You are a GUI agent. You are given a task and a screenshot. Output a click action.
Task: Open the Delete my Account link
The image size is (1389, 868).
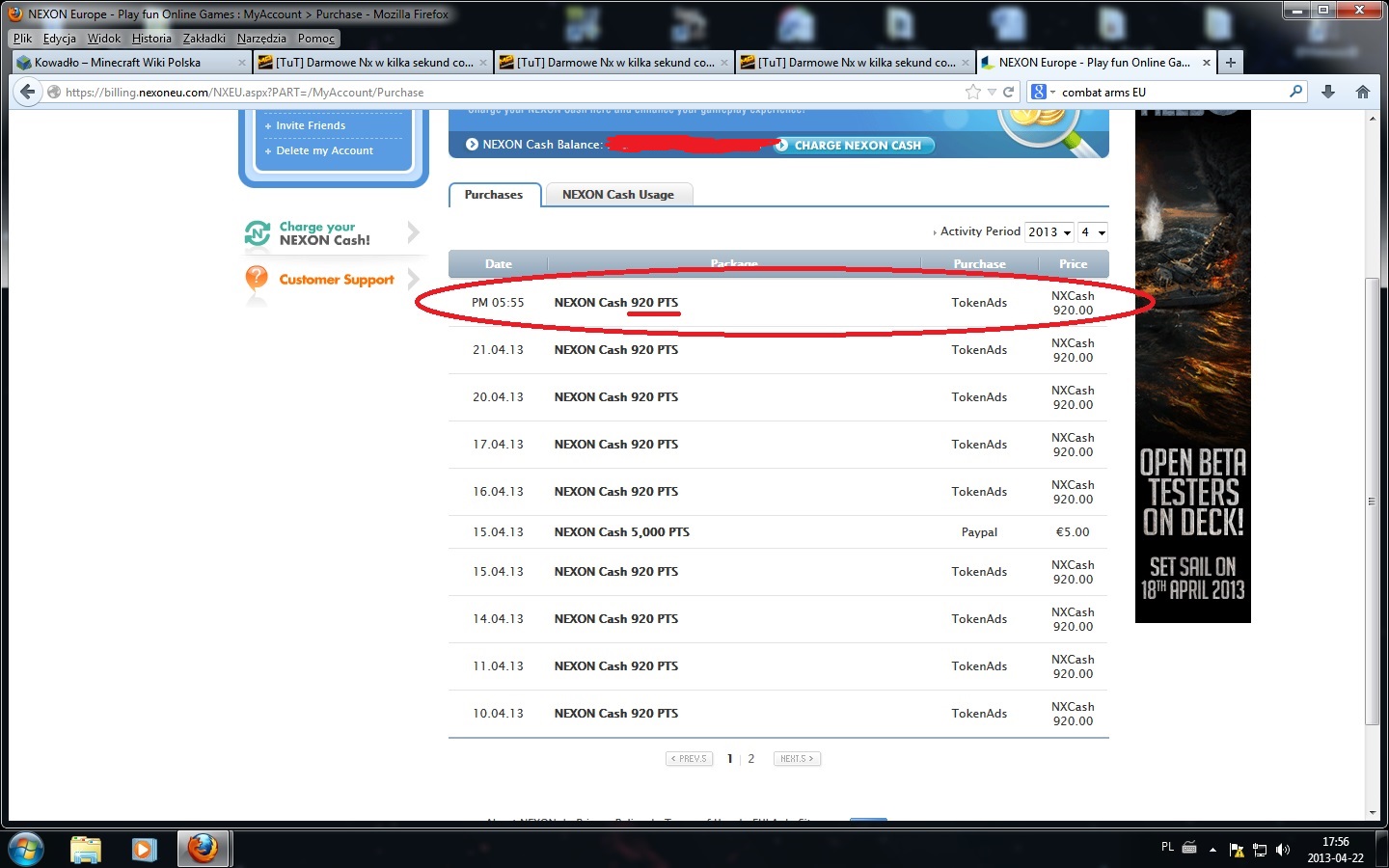(324, 150)
